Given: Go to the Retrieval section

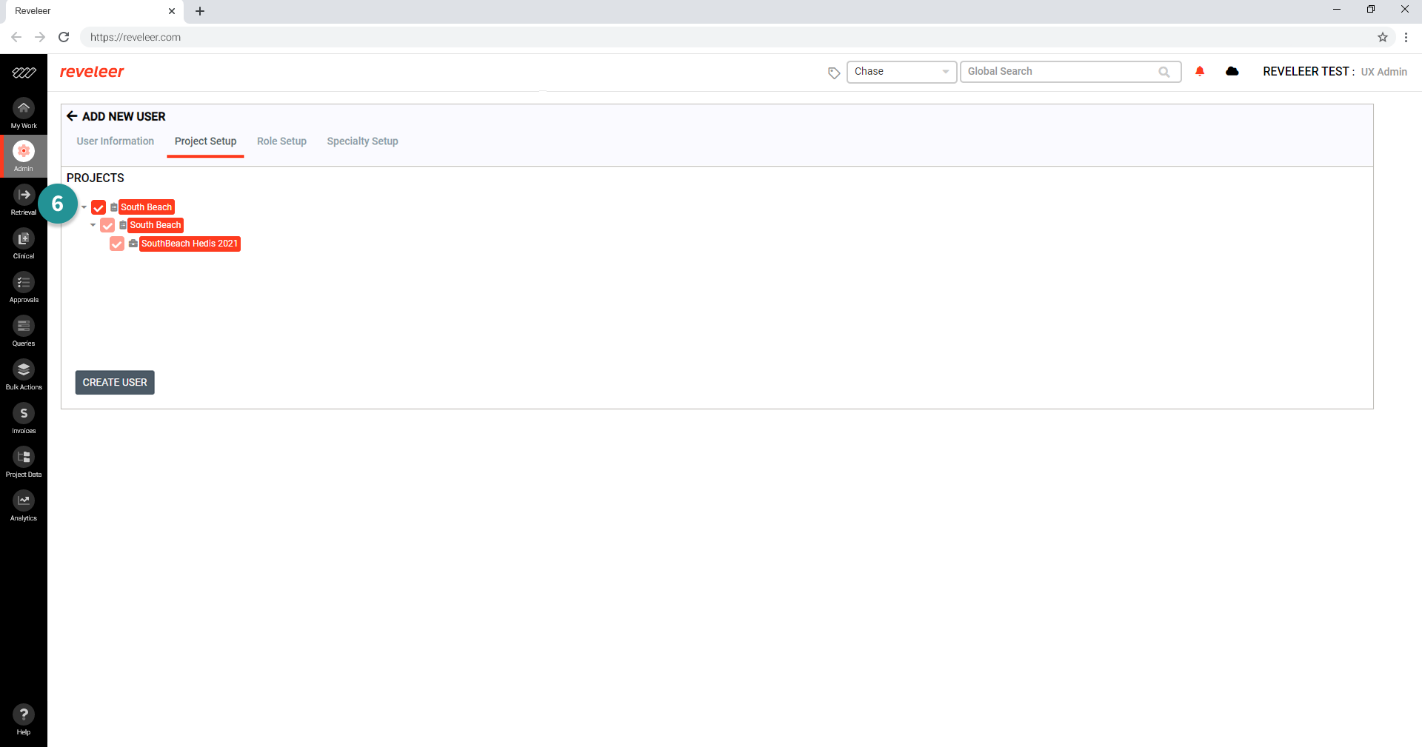Looking at the screenshot, I should (x=23, y=200).
